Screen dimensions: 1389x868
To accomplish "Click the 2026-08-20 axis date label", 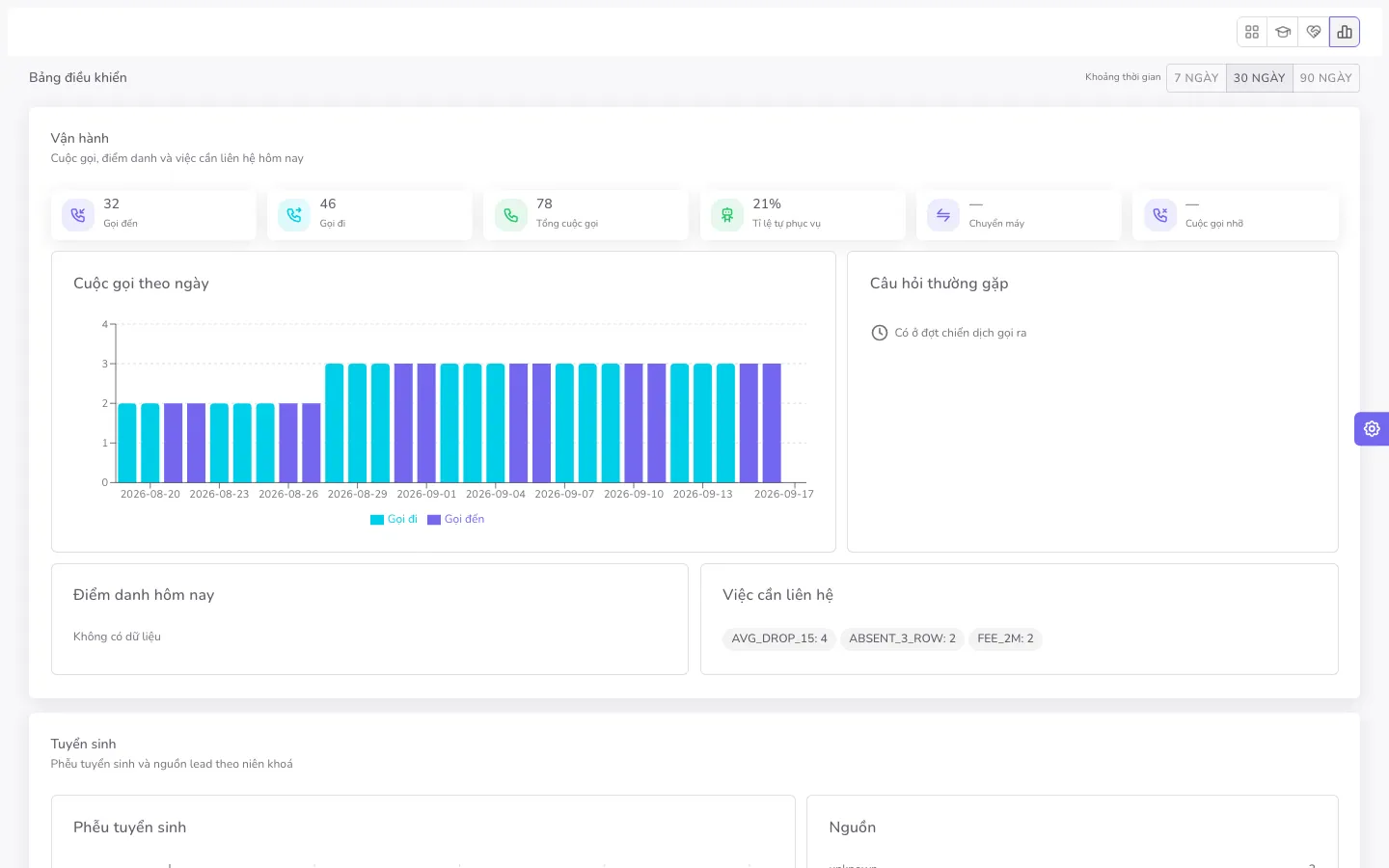I will (x=150, y=494).
